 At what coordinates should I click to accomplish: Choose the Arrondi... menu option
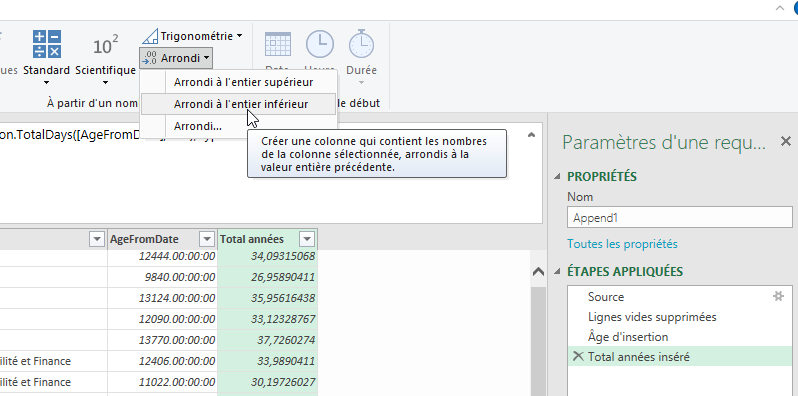coord(238,126)
